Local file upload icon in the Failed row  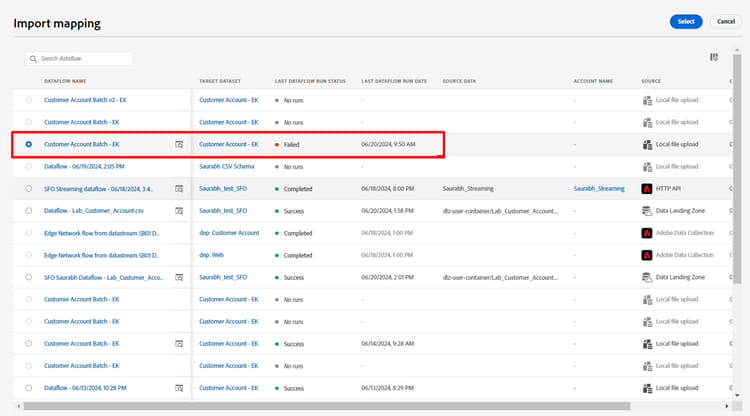point(647,144)
